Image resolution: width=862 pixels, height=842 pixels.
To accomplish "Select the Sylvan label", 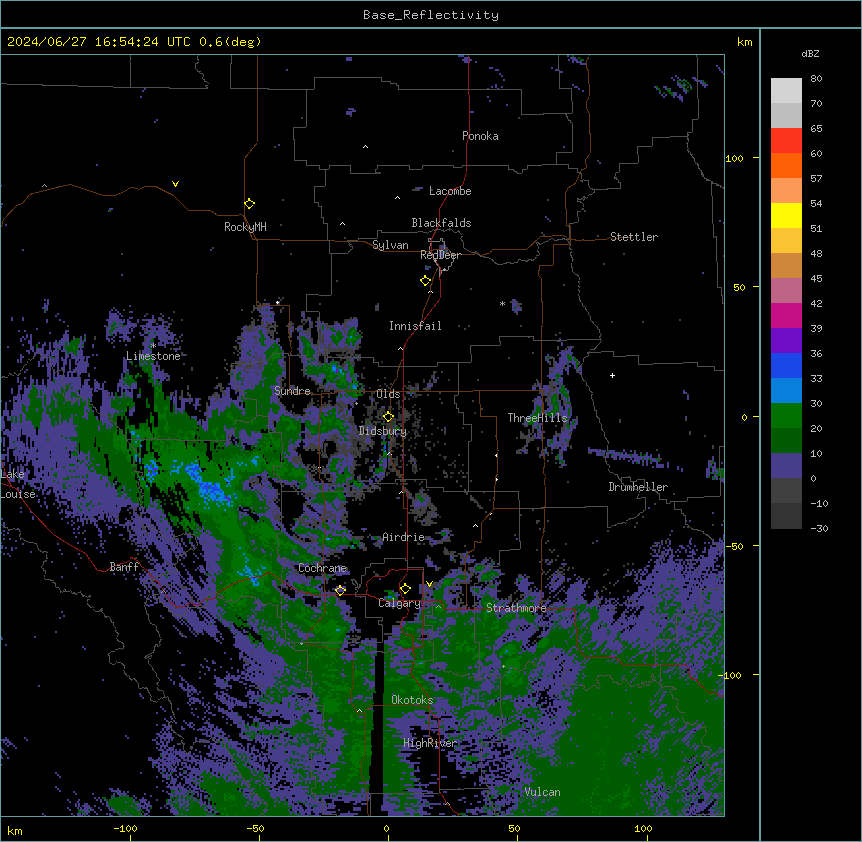I will (390, 245).
